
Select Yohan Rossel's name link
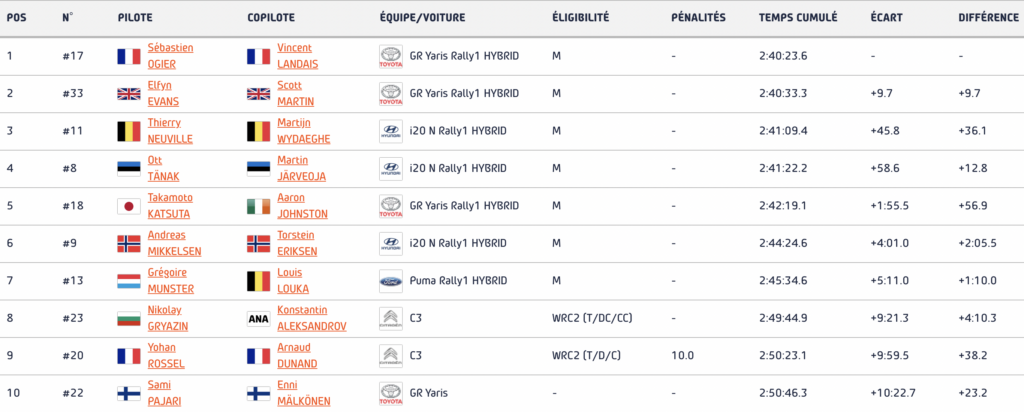[x=166, y=357]
